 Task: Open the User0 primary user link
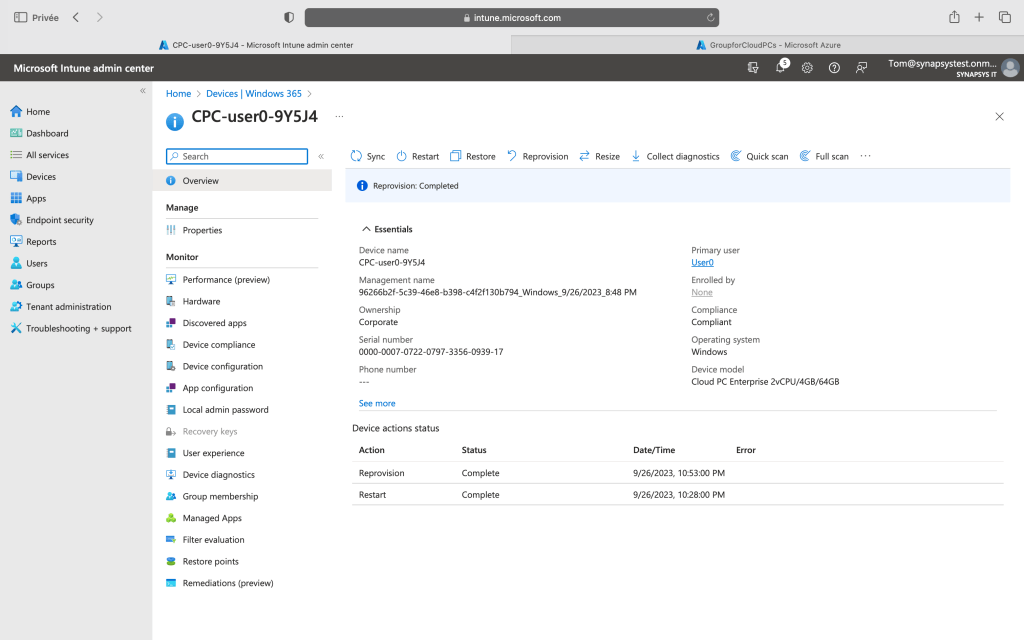pyautogui.click(x=702, y=263)
